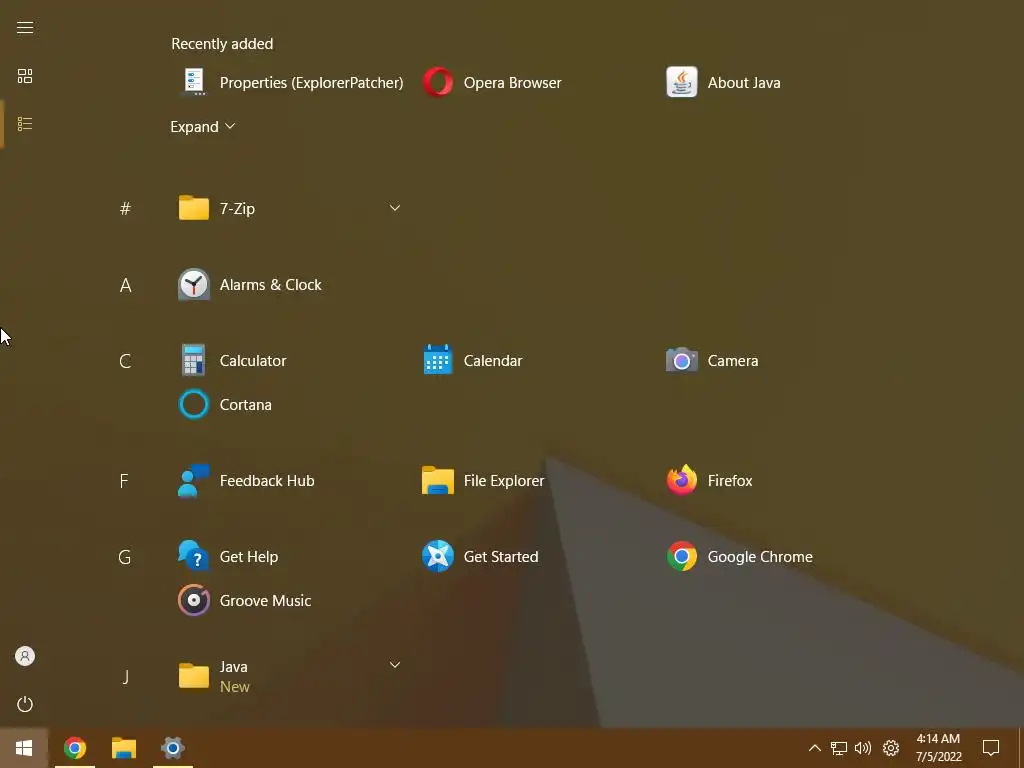The height and width of the screenshot is (768, 1024).
Task: Expand the Start hamburger menu
Action: (x=25, y=27)
